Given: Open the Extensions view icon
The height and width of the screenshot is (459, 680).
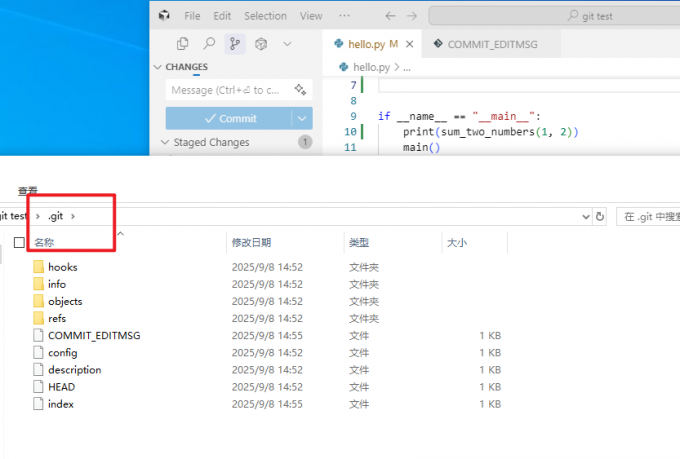Looking at the screenshot, I should click(x=261, y=44).
